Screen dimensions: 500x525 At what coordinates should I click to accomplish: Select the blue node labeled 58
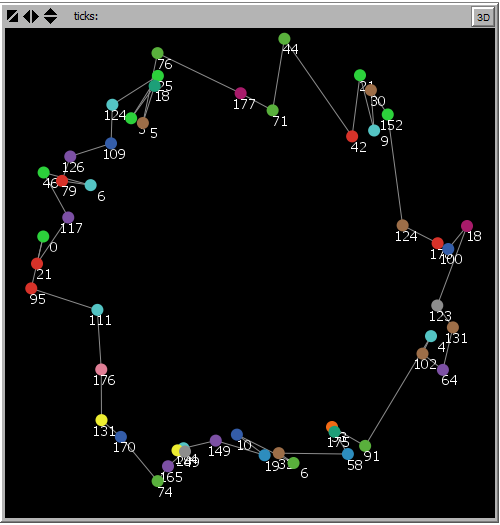348,454
